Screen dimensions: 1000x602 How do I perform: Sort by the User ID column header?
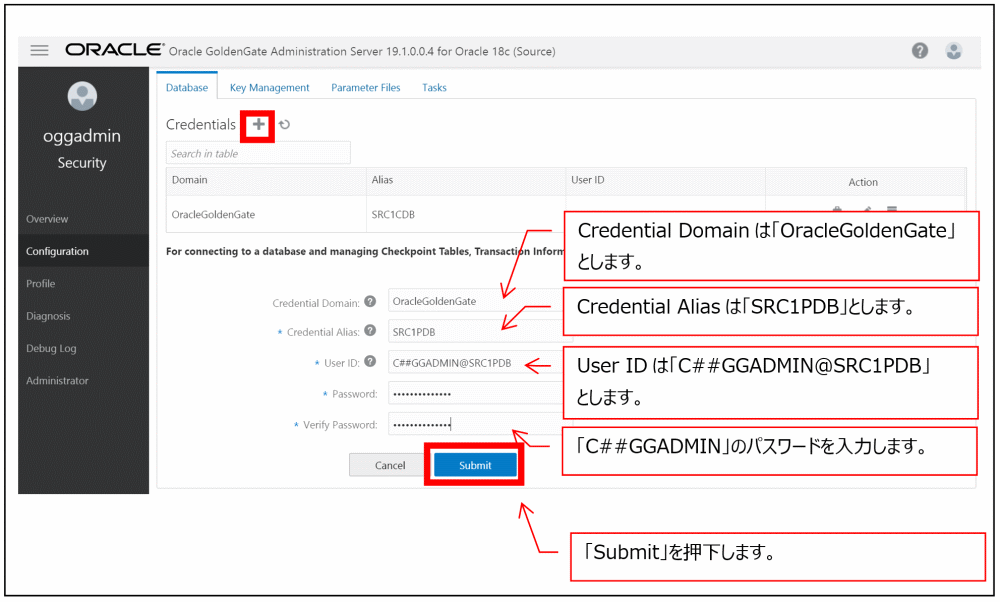click(665, 180)
